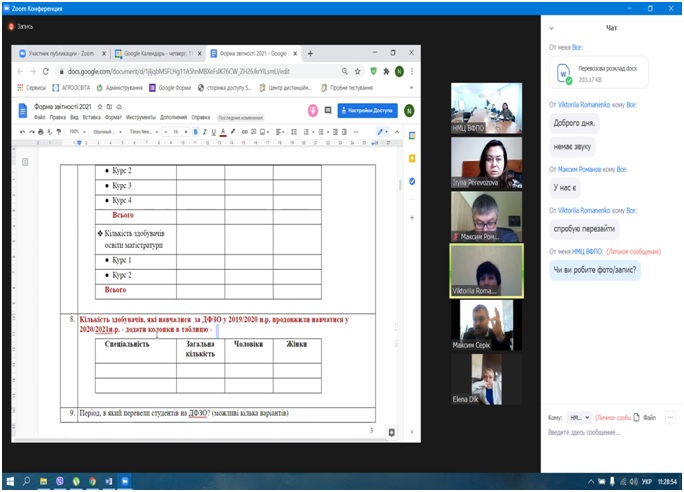Click the browser Reload page icon

pos(47,71)
